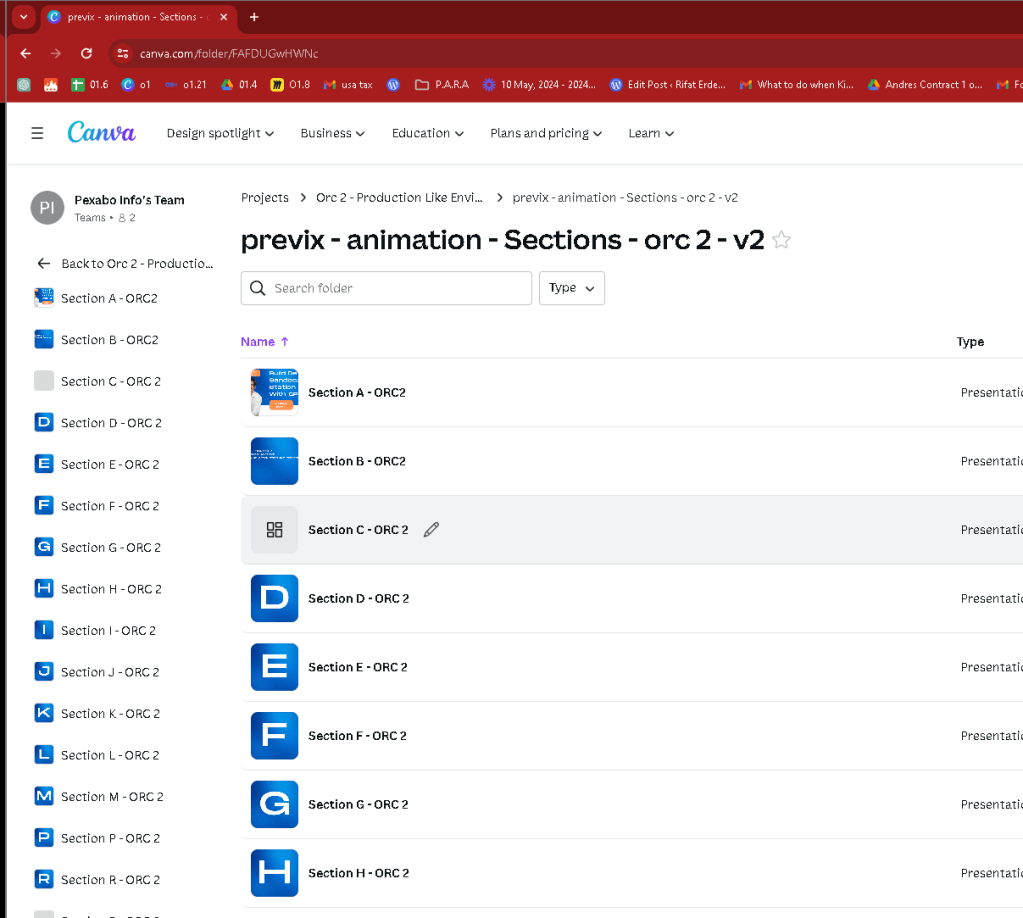The height and width of the screenshot is (918, 1023).
Task: Go to Orc 2 - Production Like Envi... breadcrumb
Action: pyautogui.click(x=399, y=197)
